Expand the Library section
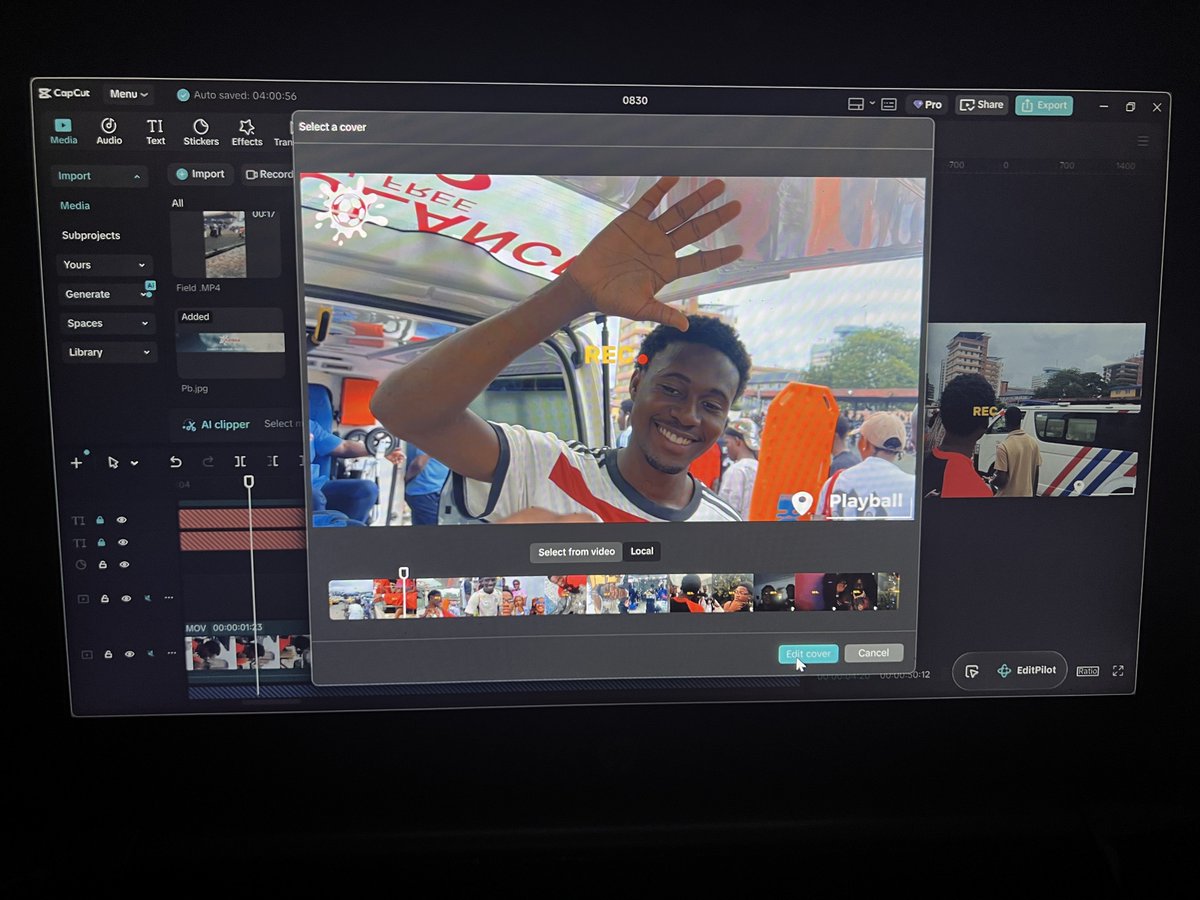 (107, 352)
